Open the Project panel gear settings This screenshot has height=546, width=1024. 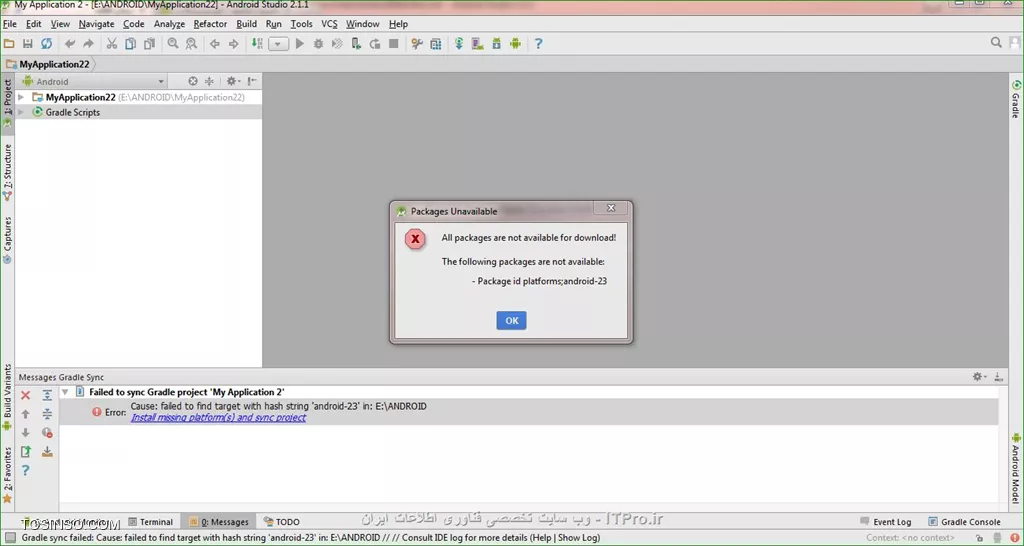[x=232, y=82]
